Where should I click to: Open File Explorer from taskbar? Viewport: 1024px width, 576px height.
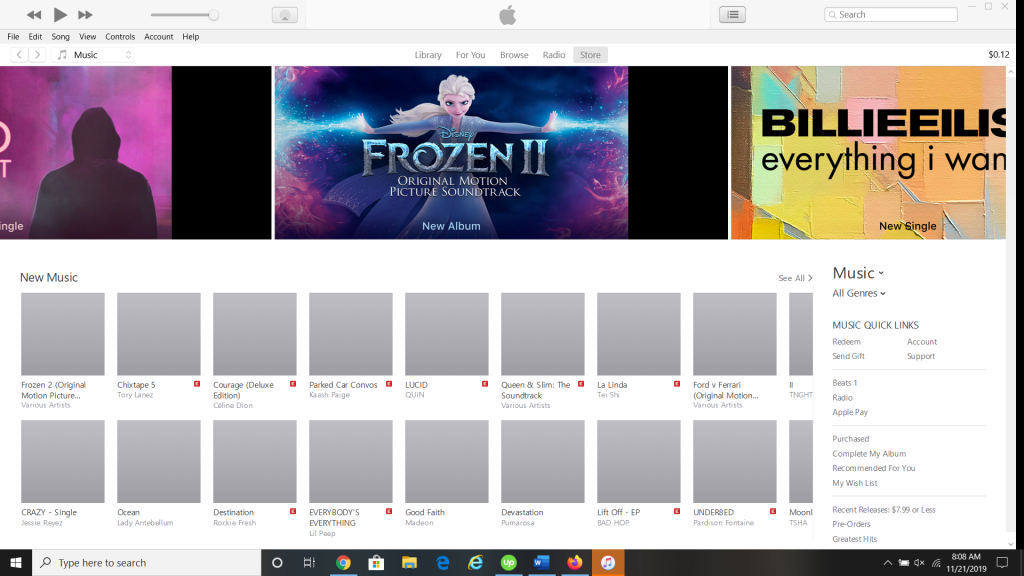pos(409,562)
